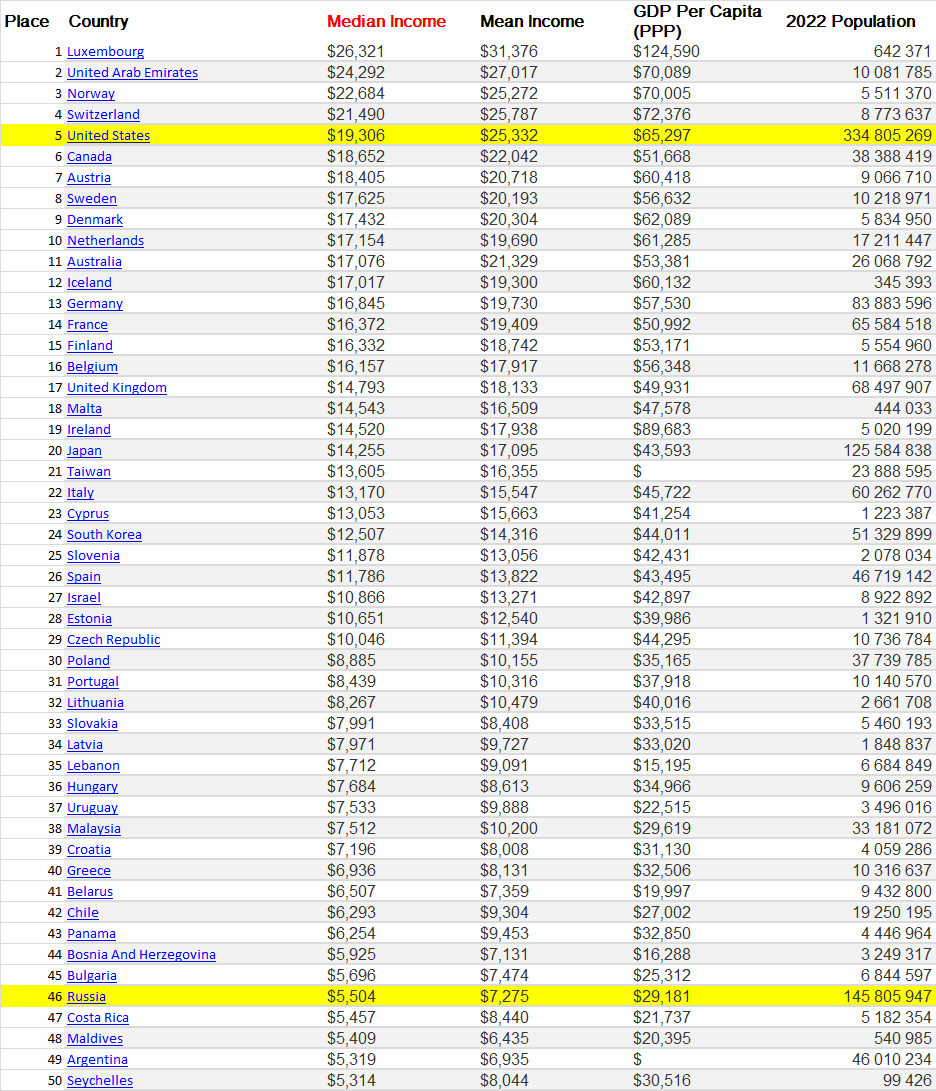This screenshot has height=1091, width=936.
Task: Follow the Russia link in row 46
Action: 86,997
